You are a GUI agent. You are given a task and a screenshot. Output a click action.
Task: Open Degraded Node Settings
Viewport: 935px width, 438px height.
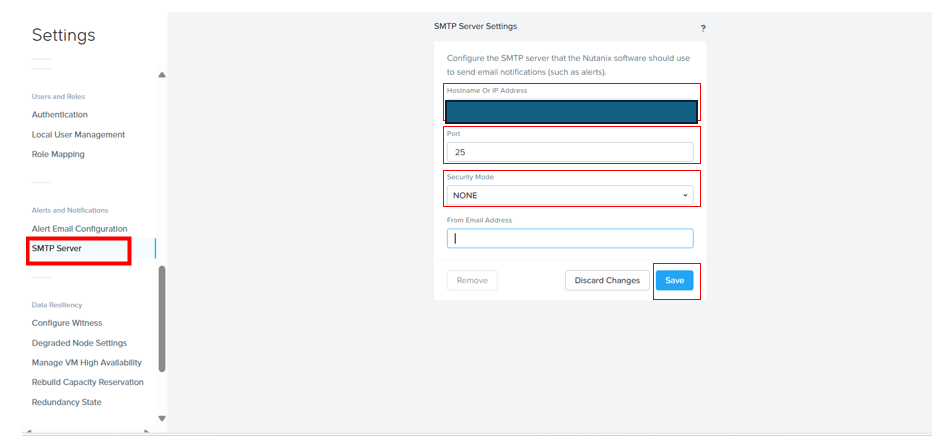click(x=79, y=343)
